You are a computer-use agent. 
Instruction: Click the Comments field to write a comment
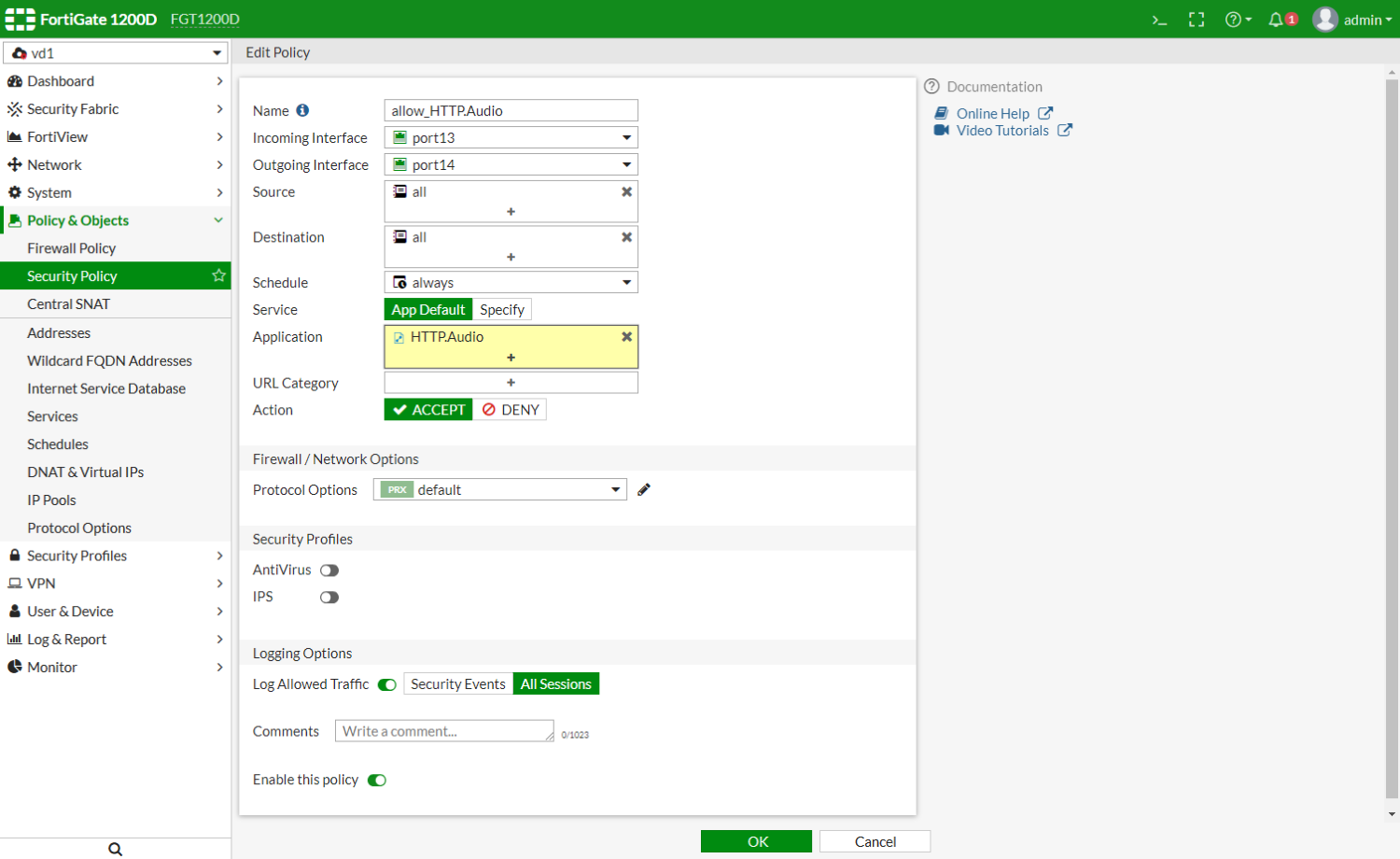click(x=444, y=730)
